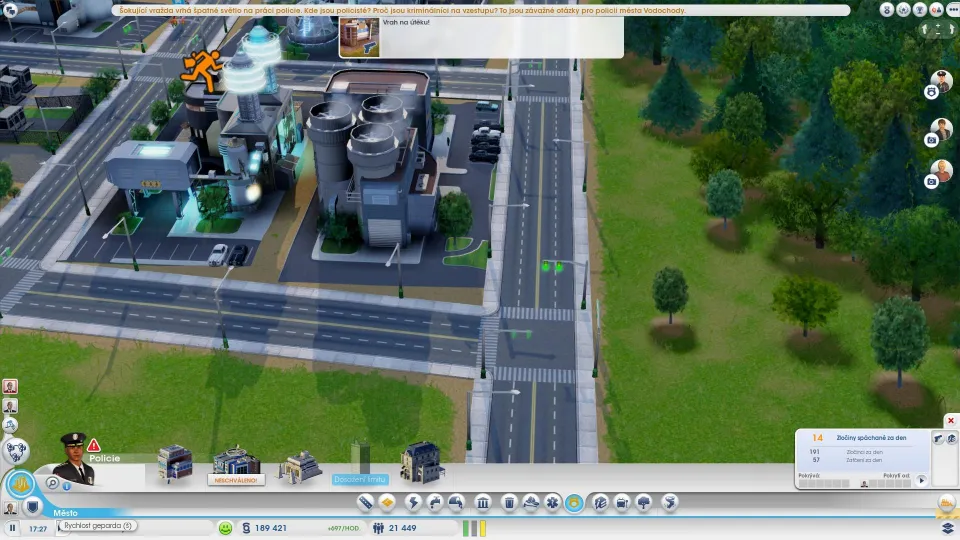Click the police officer advisor portrait

pyautogui.click(x=75, y=459)
